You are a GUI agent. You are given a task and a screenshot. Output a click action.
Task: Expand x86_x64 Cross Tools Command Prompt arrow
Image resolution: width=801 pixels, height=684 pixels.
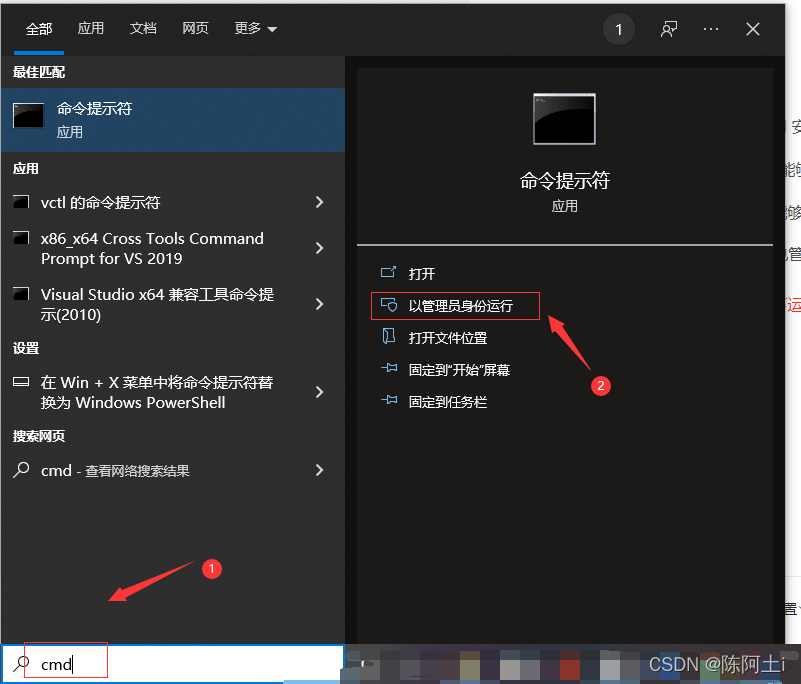(x=319, y=248)
